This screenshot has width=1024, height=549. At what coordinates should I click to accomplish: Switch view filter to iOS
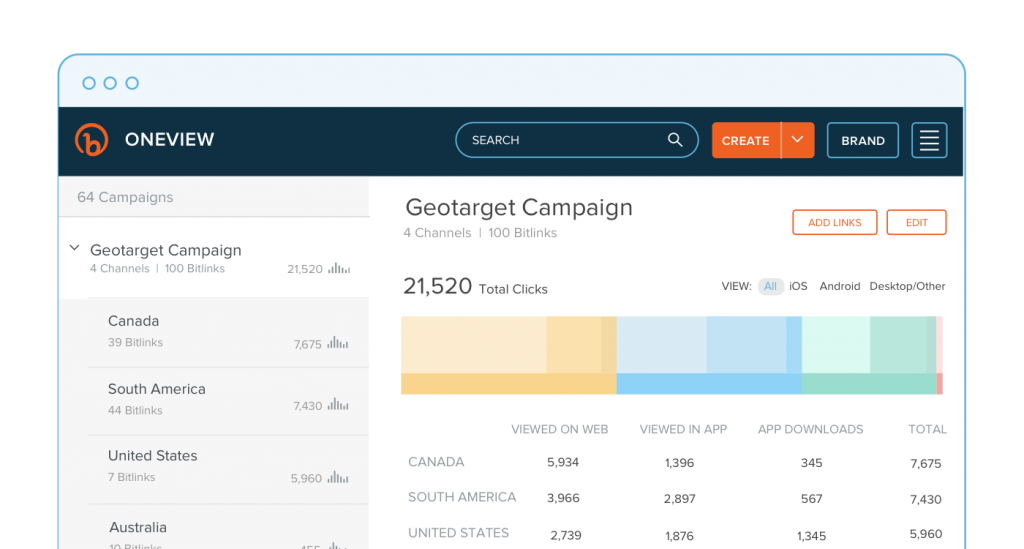click(x=798, y=286)
